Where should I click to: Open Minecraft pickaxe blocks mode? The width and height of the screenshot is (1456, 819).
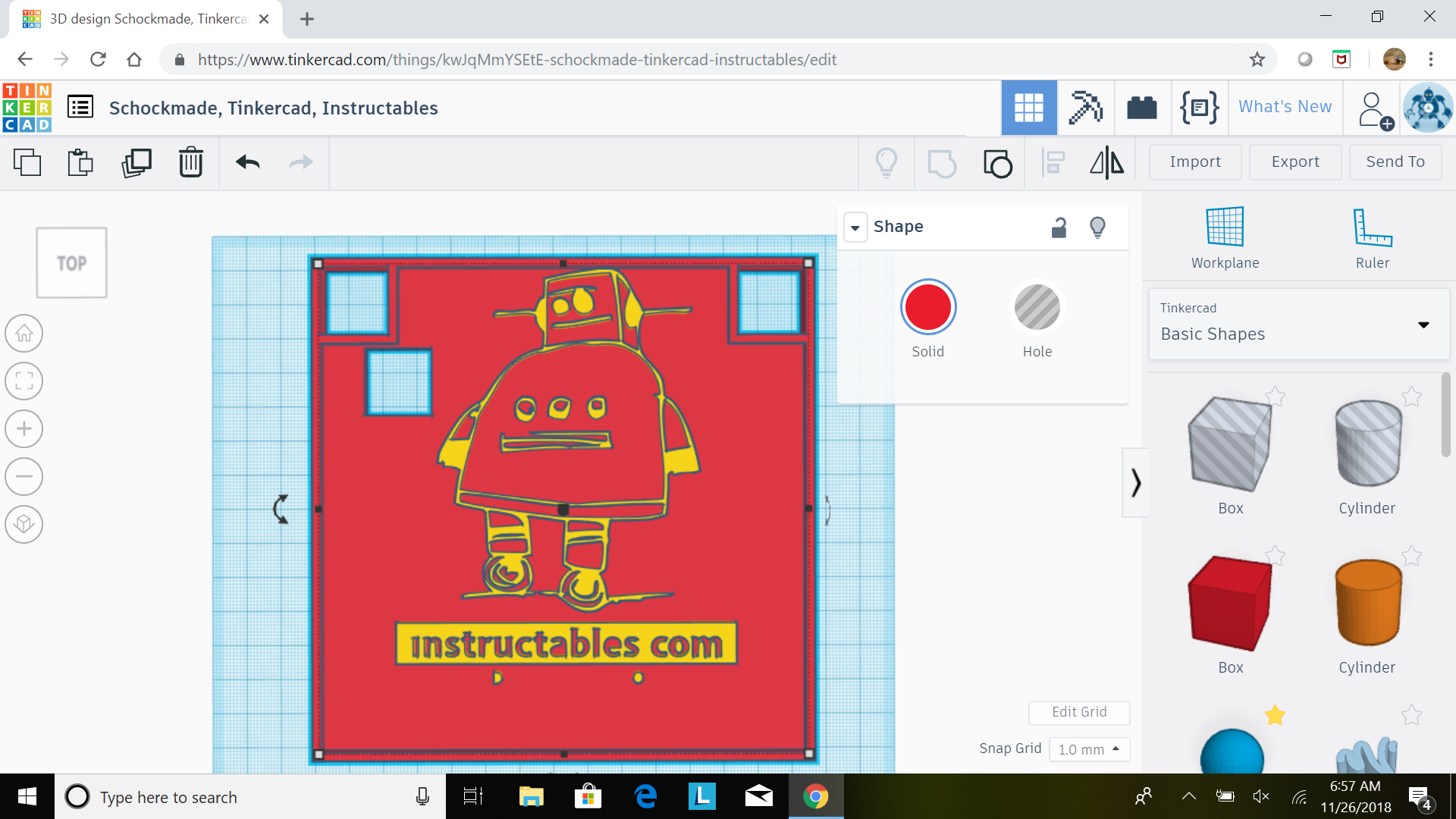[x=1085, y=108]
